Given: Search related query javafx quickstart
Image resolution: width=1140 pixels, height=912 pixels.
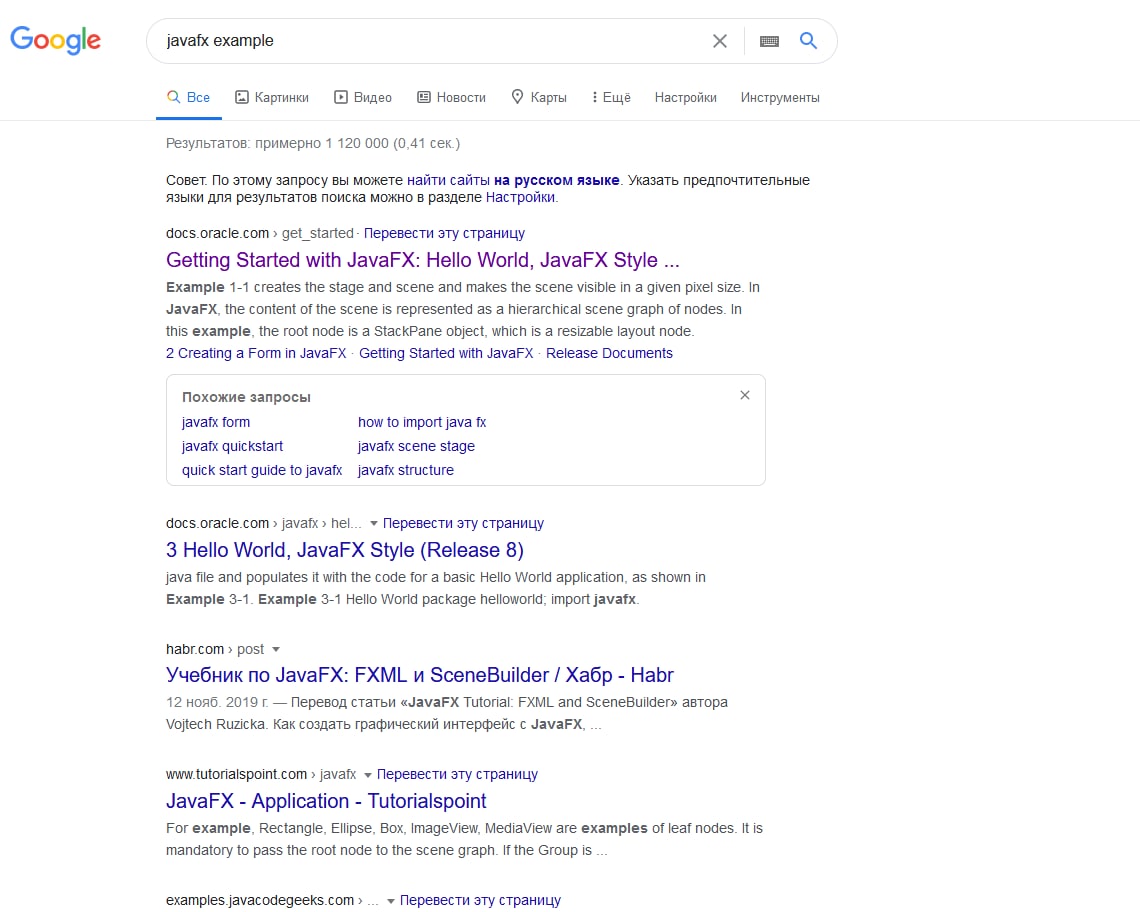Looking at the screenshot, I should coord(233,446).
